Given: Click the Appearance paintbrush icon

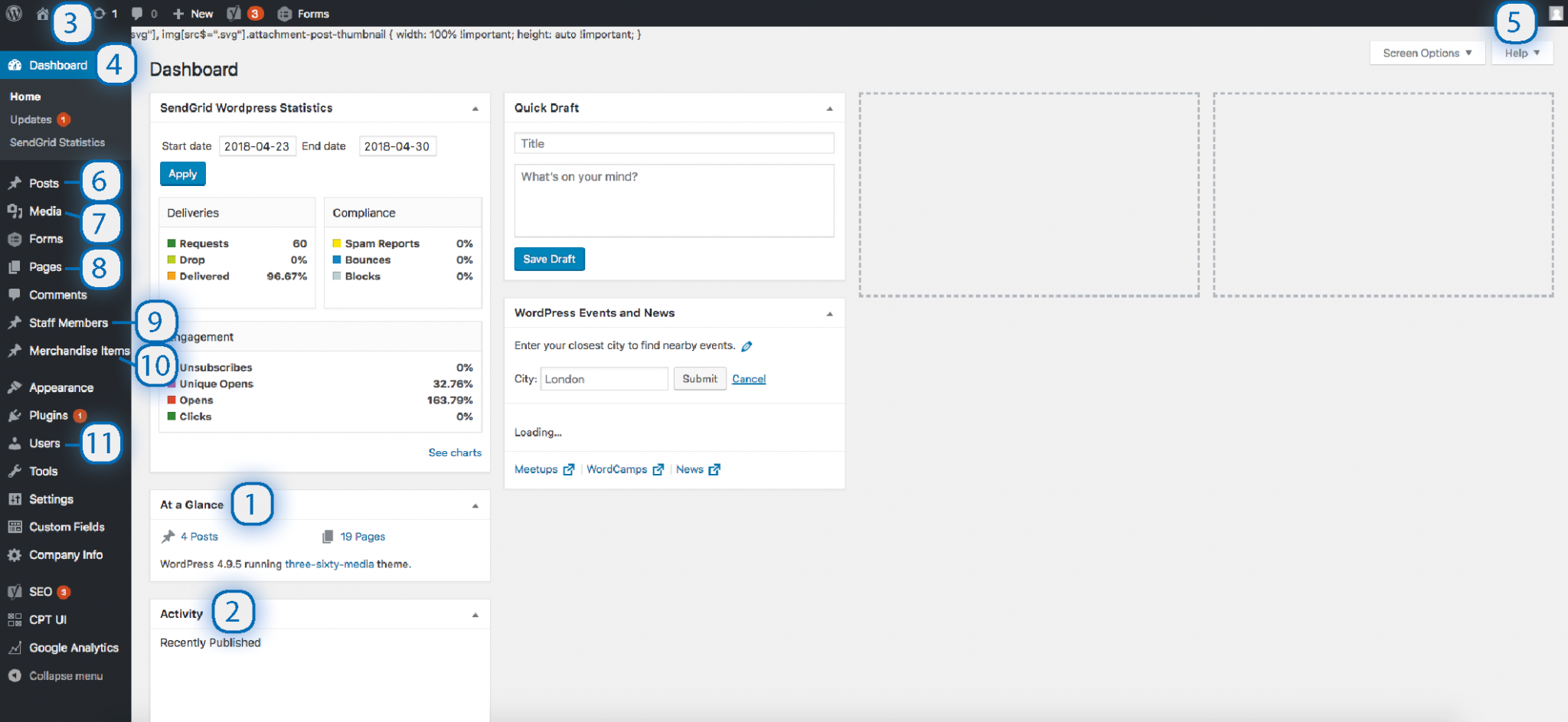Looking at the screenshot, I should pos(15,387).
